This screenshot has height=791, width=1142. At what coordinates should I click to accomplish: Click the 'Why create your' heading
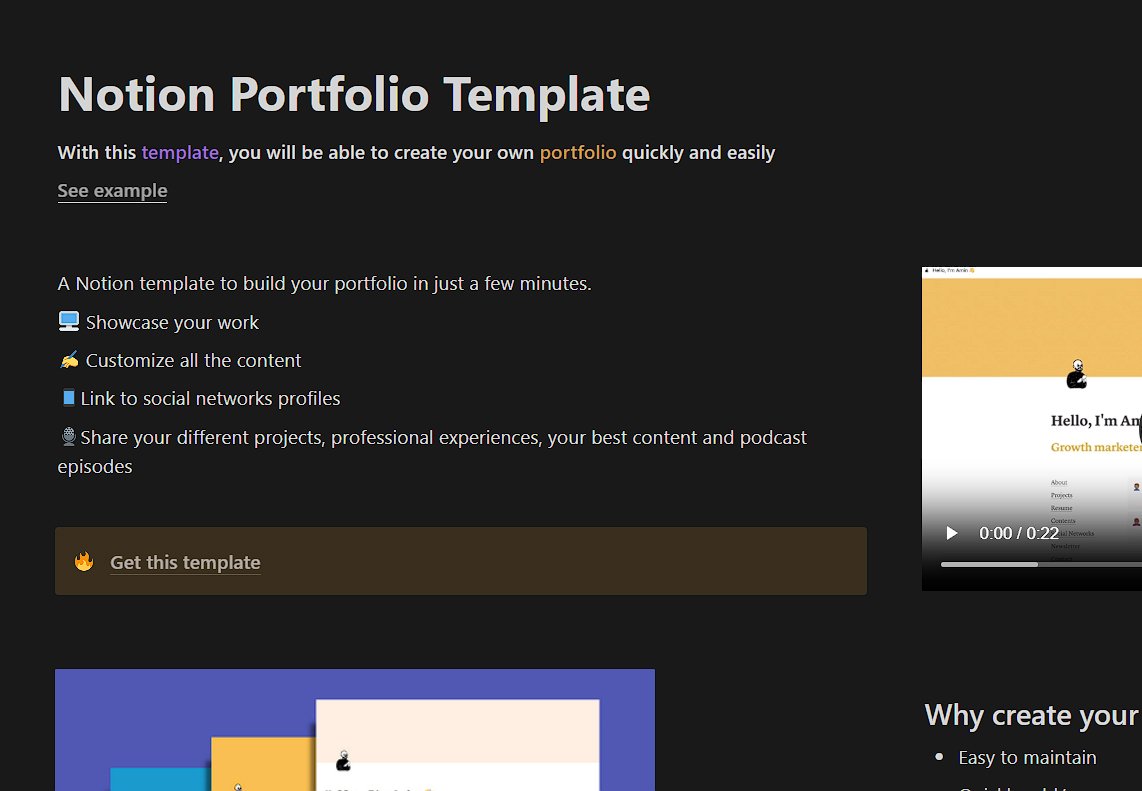click(1033, 715)
